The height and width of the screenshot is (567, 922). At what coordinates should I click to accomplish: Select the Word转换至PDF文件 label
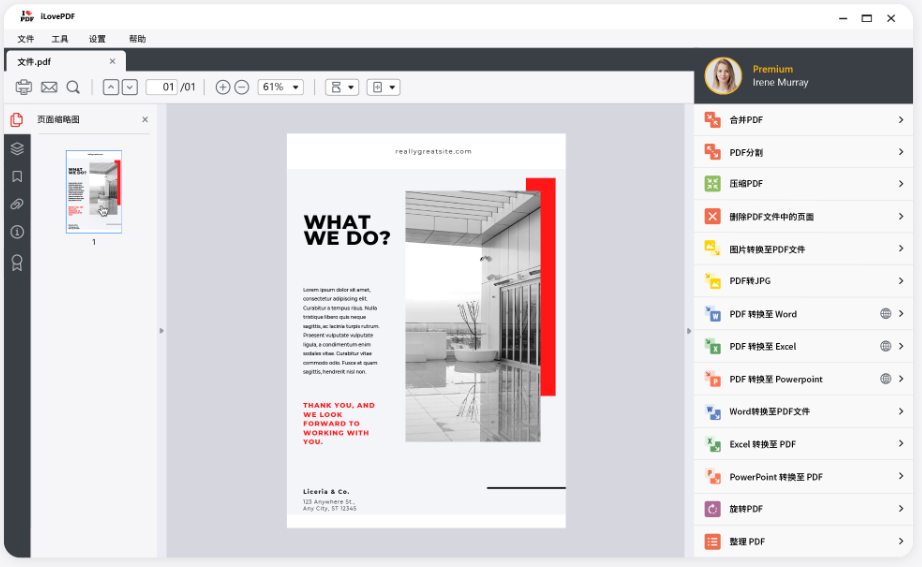point(770,412)
